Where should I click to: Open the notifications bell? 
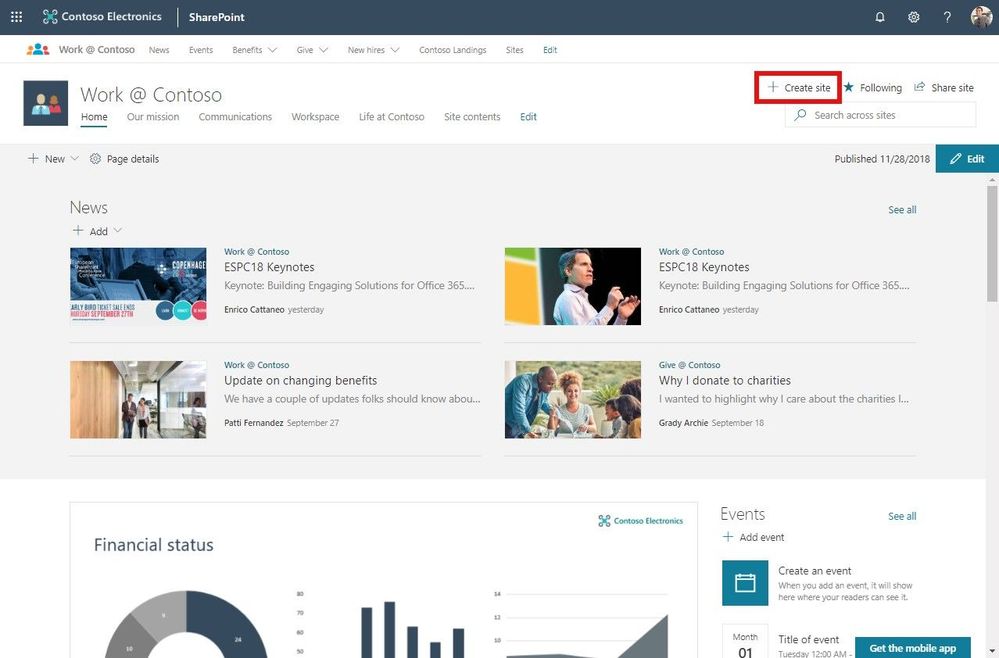(880, 17)
